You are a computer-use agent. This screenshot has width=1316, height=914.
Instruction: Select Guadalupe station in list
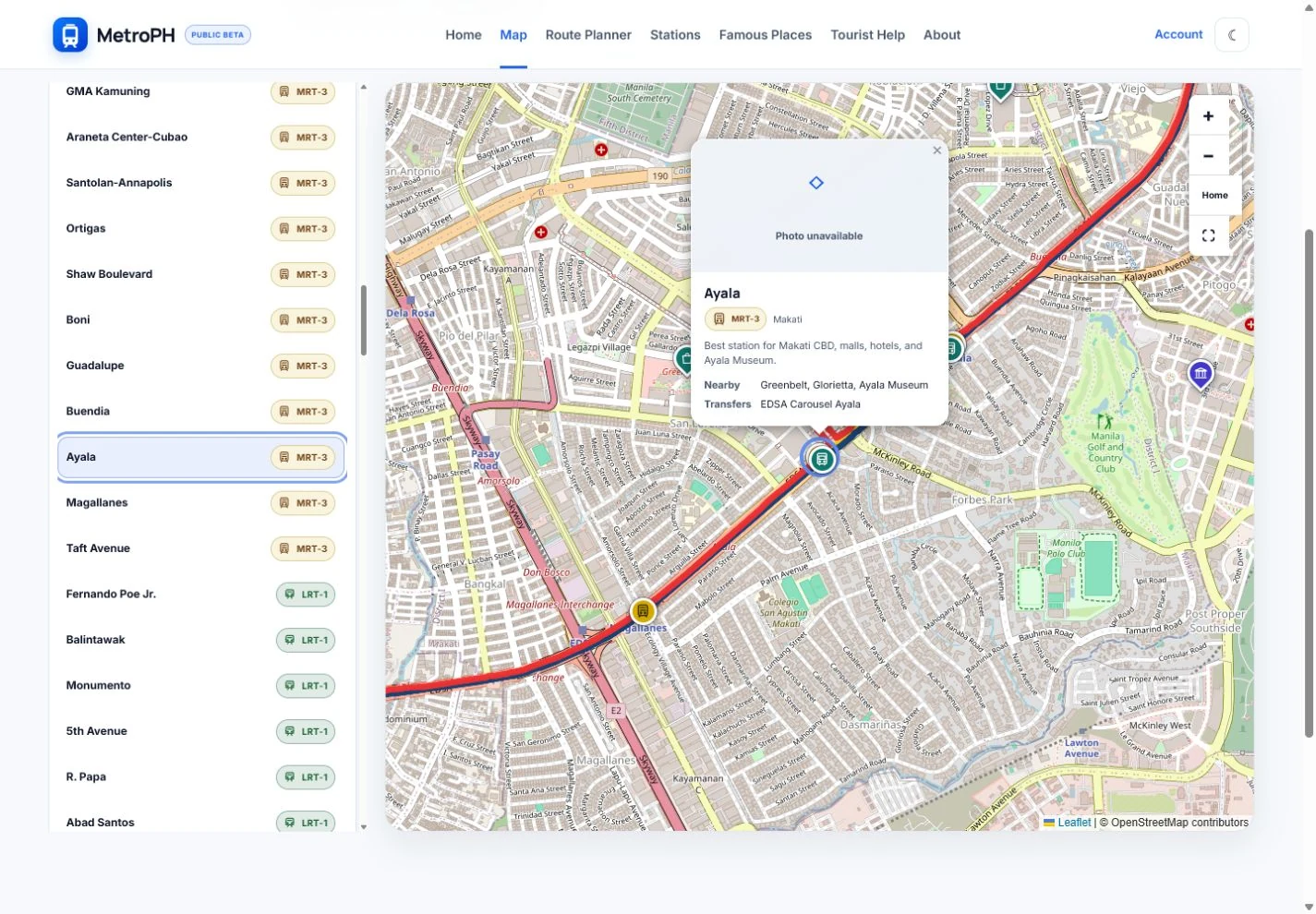point(201,366)
